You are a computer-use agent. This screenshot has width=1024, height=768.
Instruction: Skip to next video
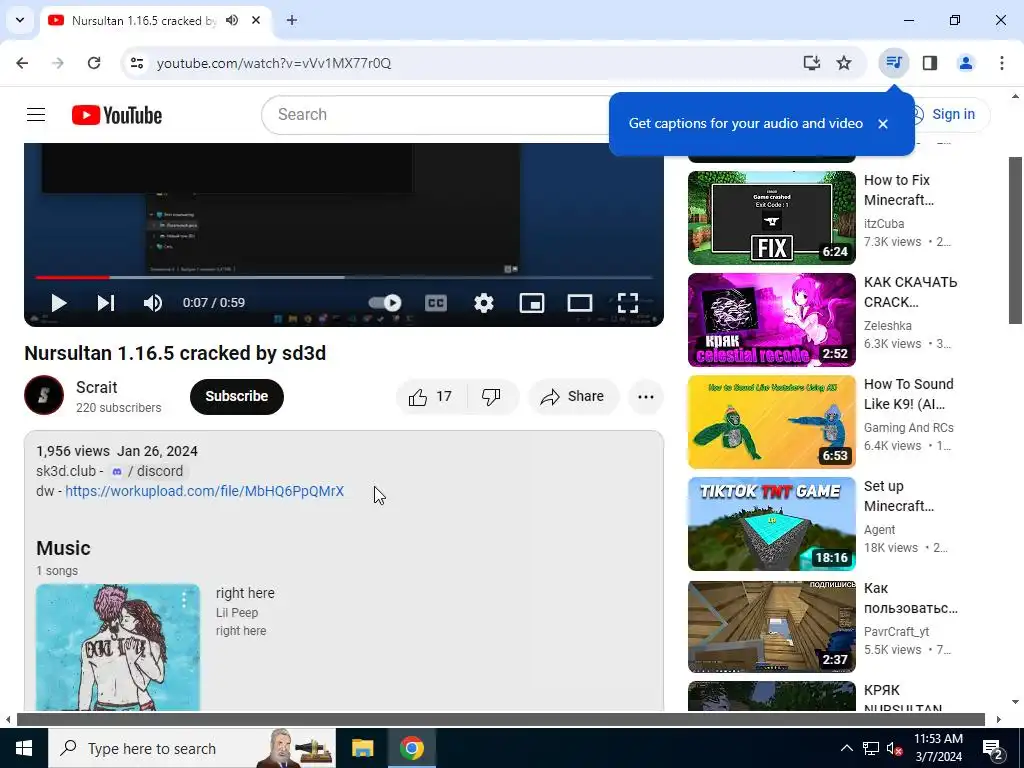[x=106, y=303]
